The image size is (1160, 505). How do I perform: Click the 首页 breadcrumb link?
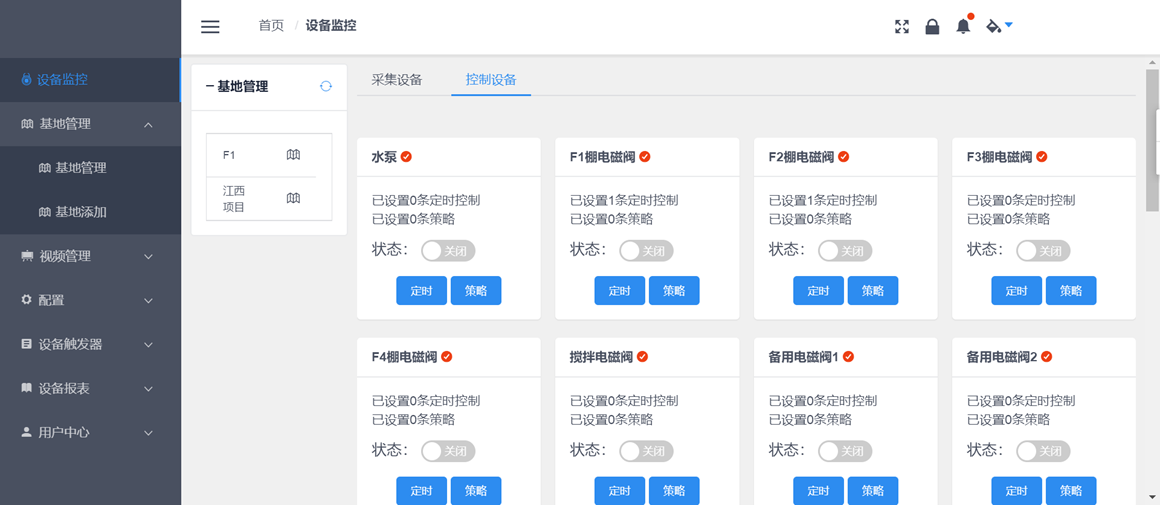tap(271, 26)
